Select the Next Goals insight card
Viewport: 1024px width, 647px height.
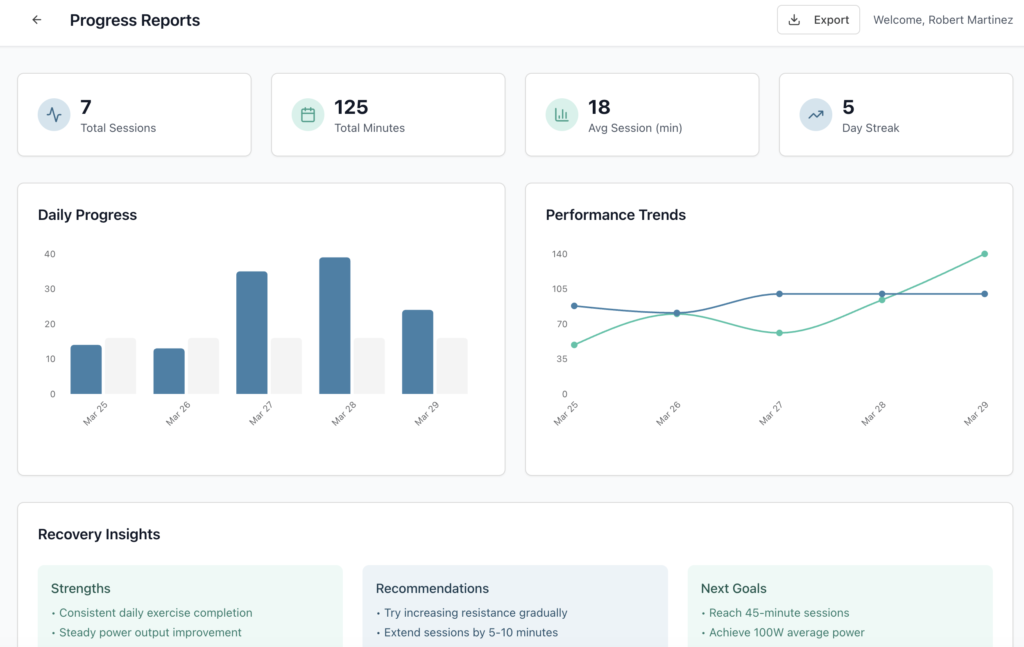tap(840, 606)
